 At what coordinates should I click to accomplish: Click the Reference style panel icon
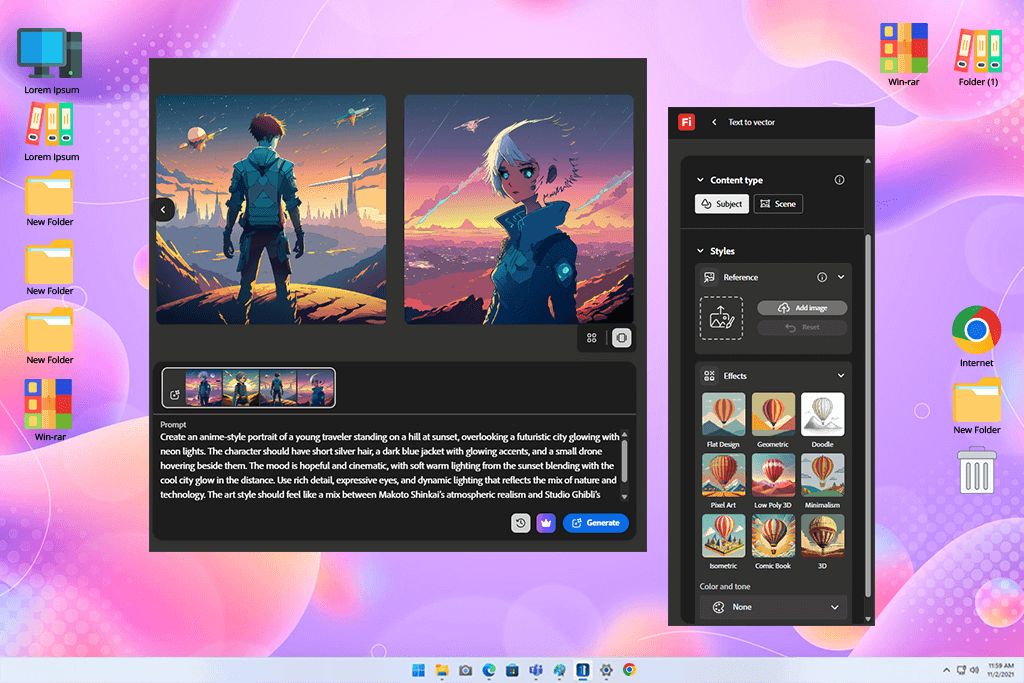709,278
